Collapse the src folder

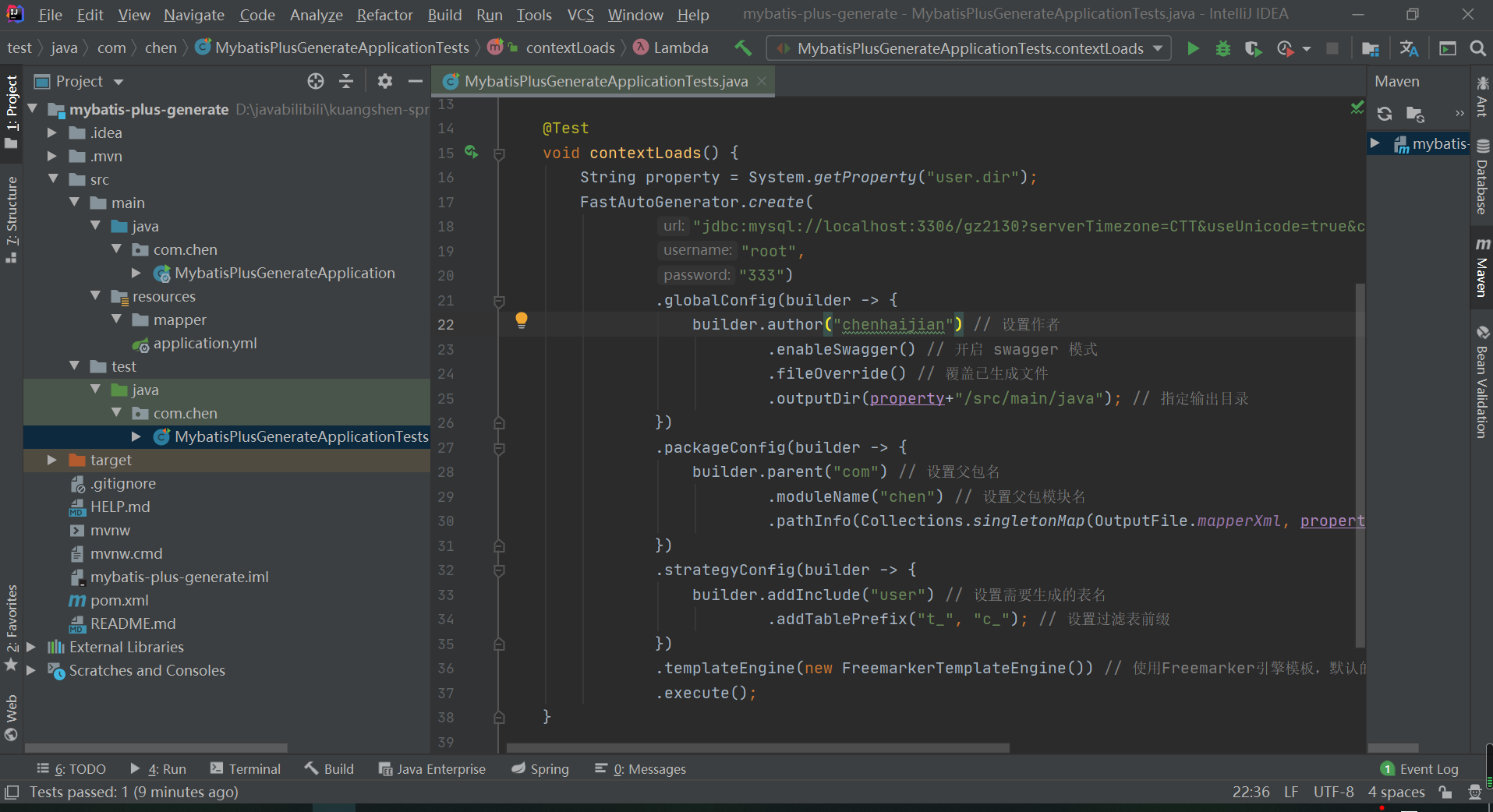pyautogui.click(x=53, y=179)
